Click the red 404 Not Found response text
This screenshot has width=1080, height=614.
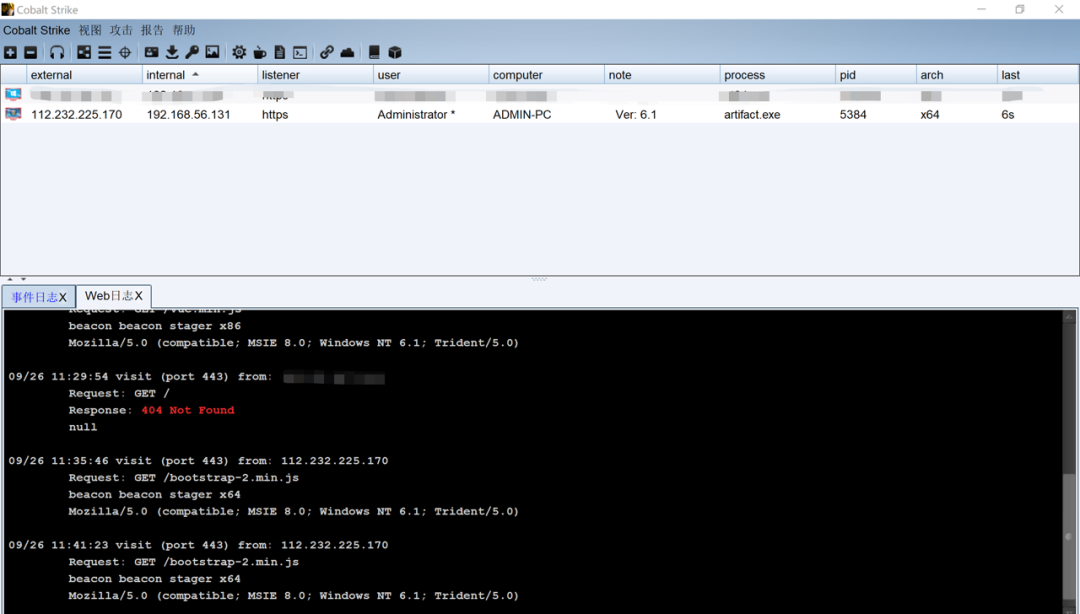tap(188, 410)
